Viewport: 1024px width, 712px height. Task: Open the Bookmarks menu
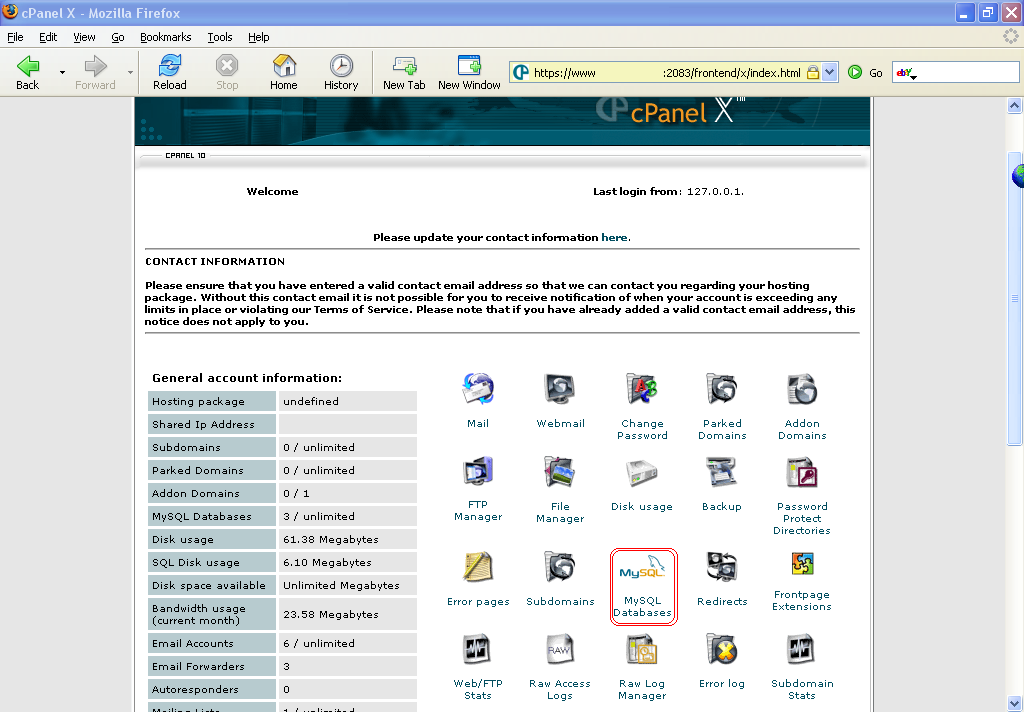(x=166, y=37)
